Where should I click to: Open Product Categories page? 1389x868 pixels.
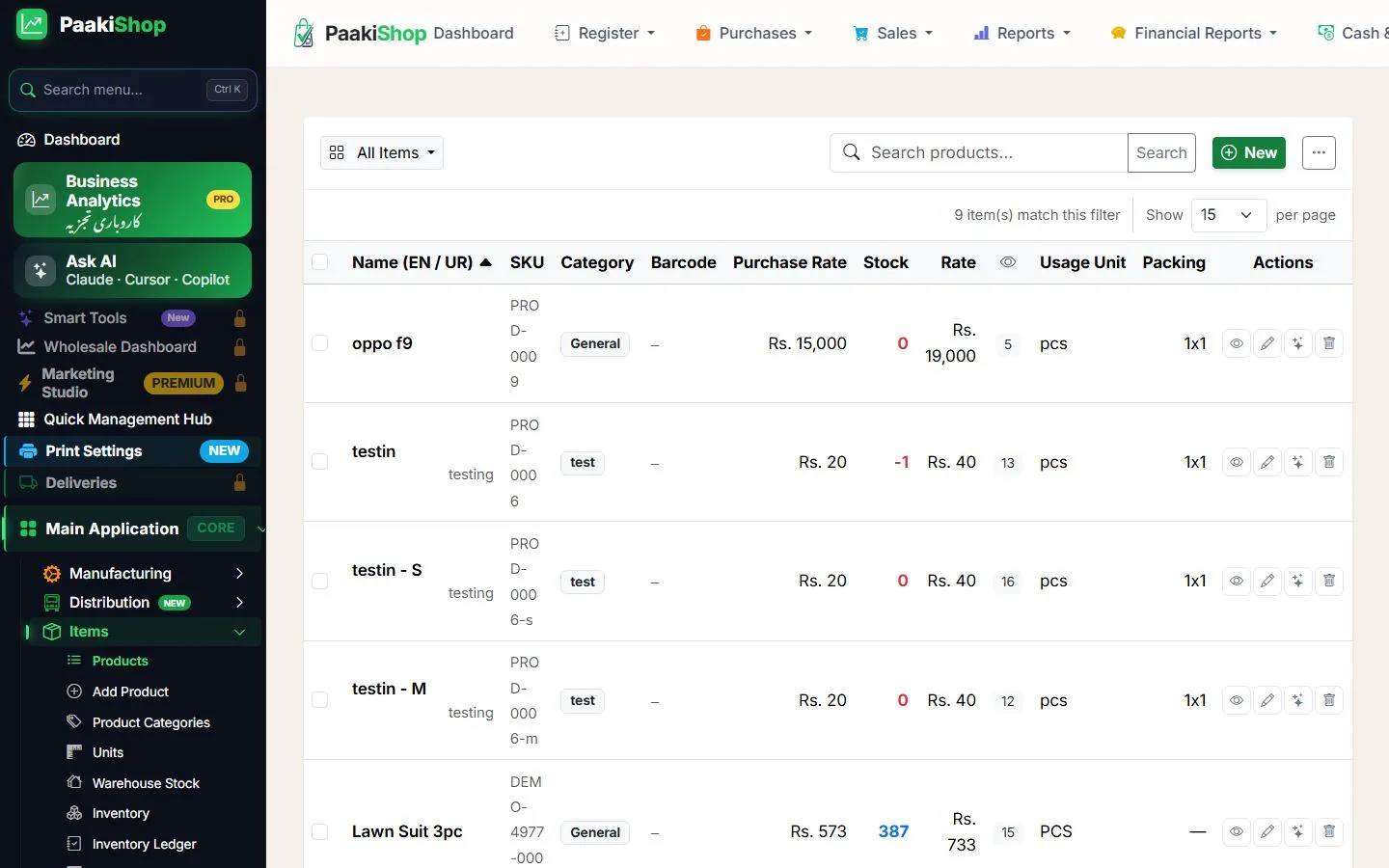[150, 722]
